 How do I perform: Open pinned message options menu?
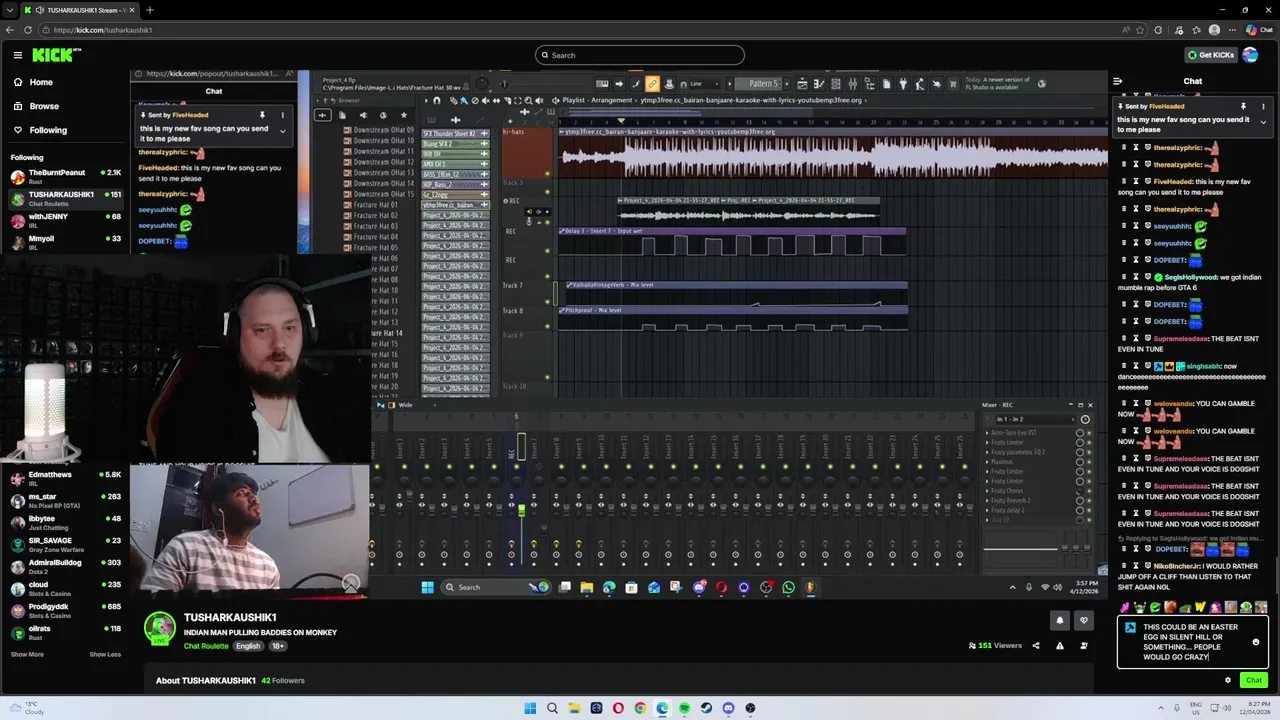(x=1263, y=106)
